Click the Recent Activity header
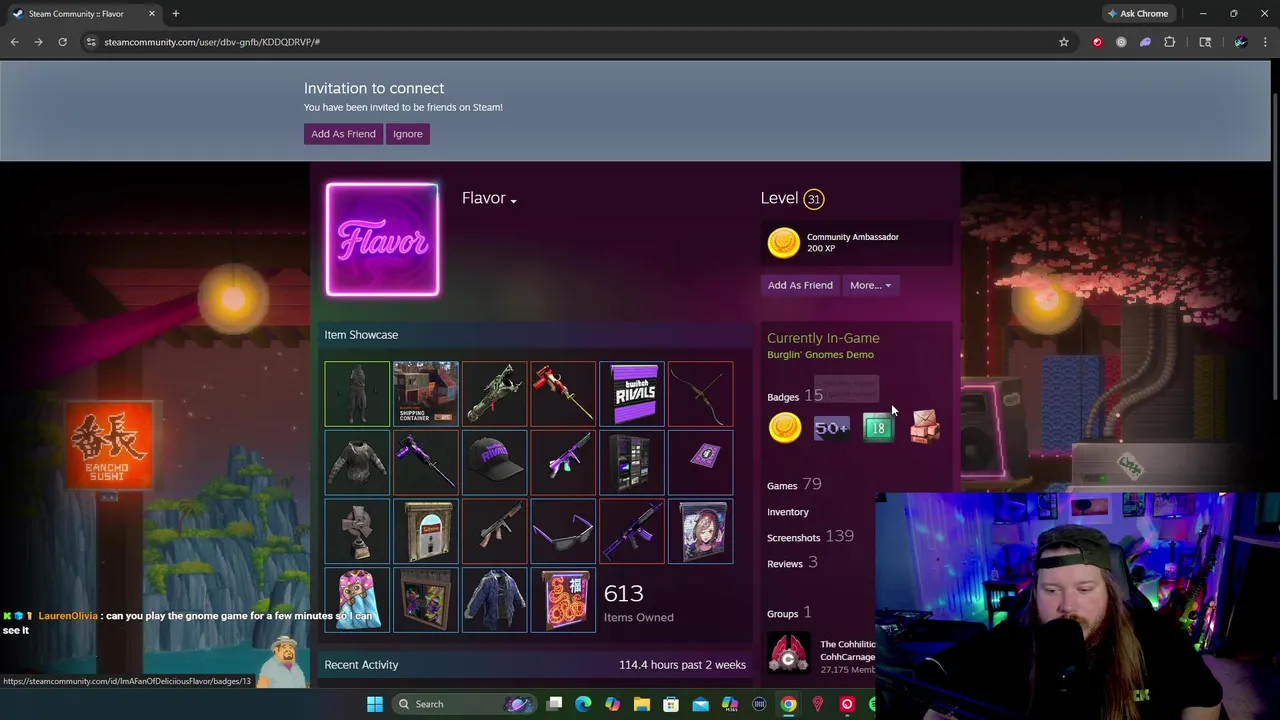The height and width of the screenshot is (720, 1280). click(361, 665)
